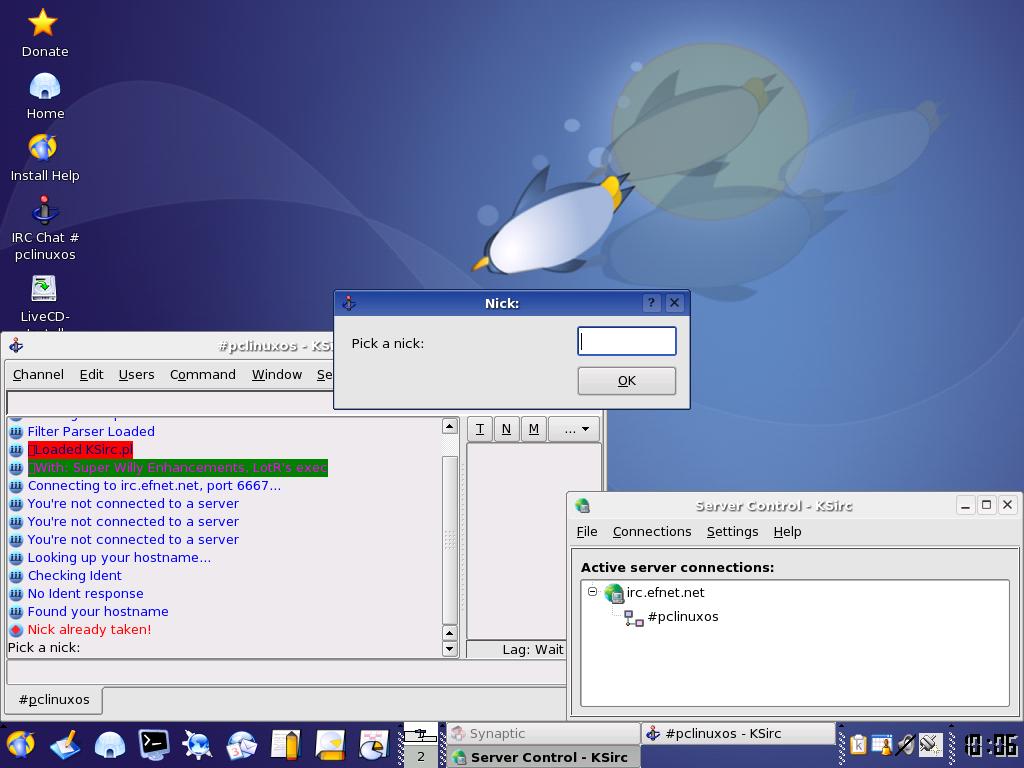Click the network plug tray icon
The height and width of the screenshot is (768, 1024).
click(931, 744)
